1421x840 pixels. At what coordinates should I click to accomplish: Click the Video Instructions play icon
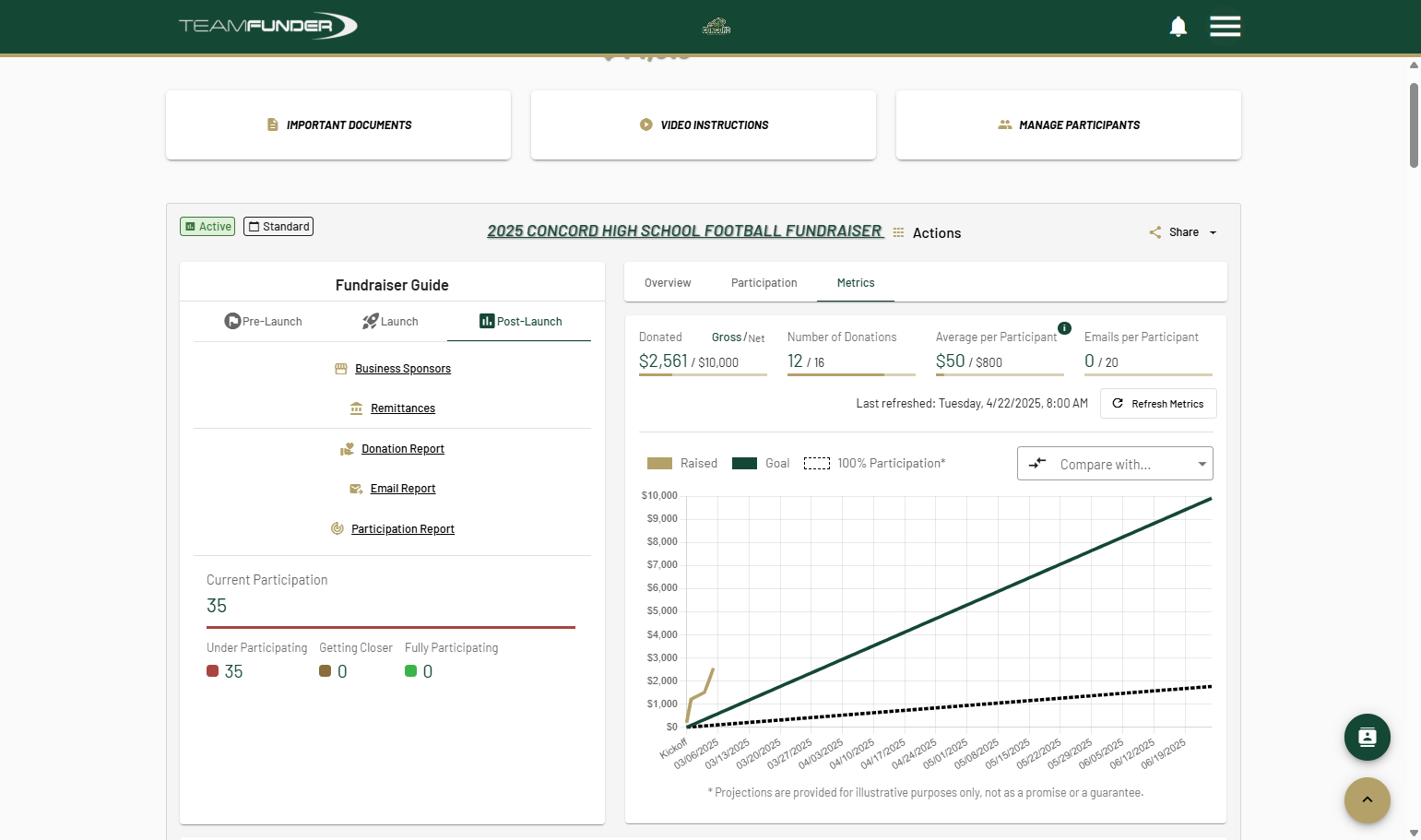tap(646, 124)
